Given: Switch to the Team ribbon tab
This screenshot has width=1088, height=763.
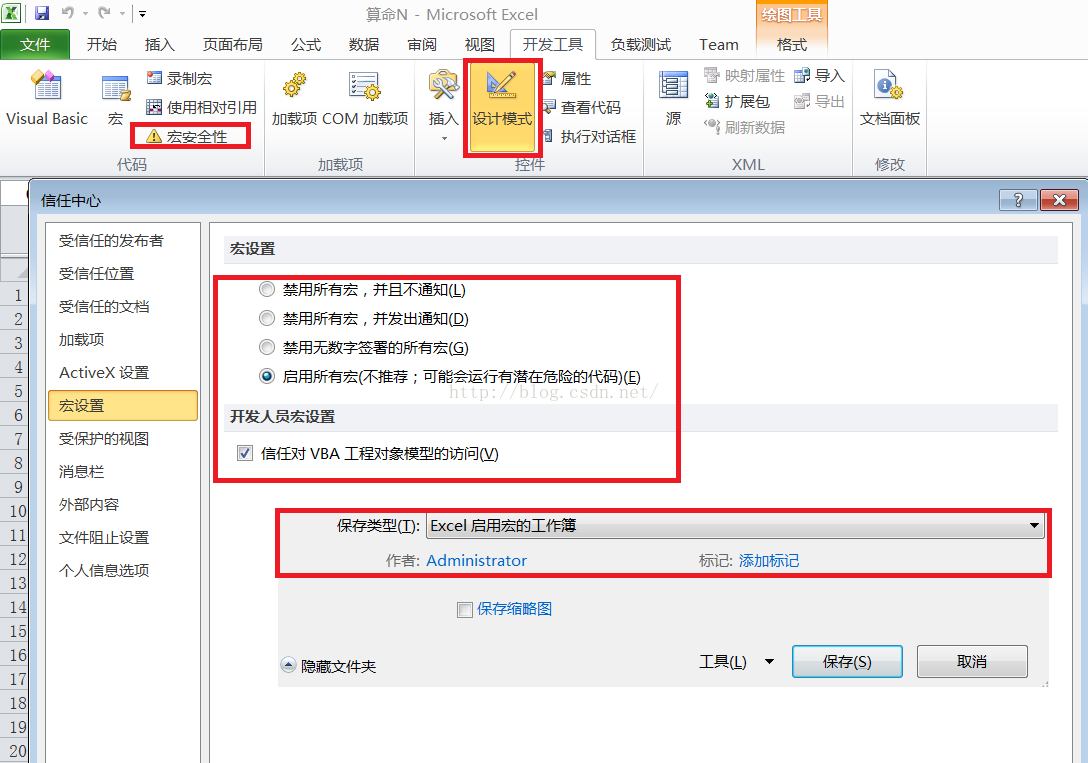Looking at the screenshot, I should pyautogui.click(x=719, y=44).
